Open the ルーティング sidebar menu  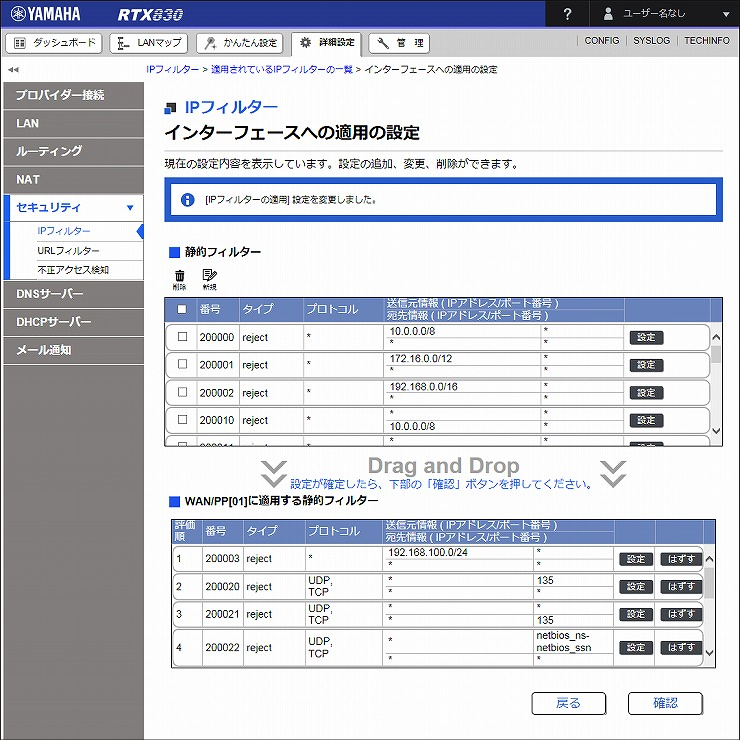pyautogui.click(x=73, y=151)
